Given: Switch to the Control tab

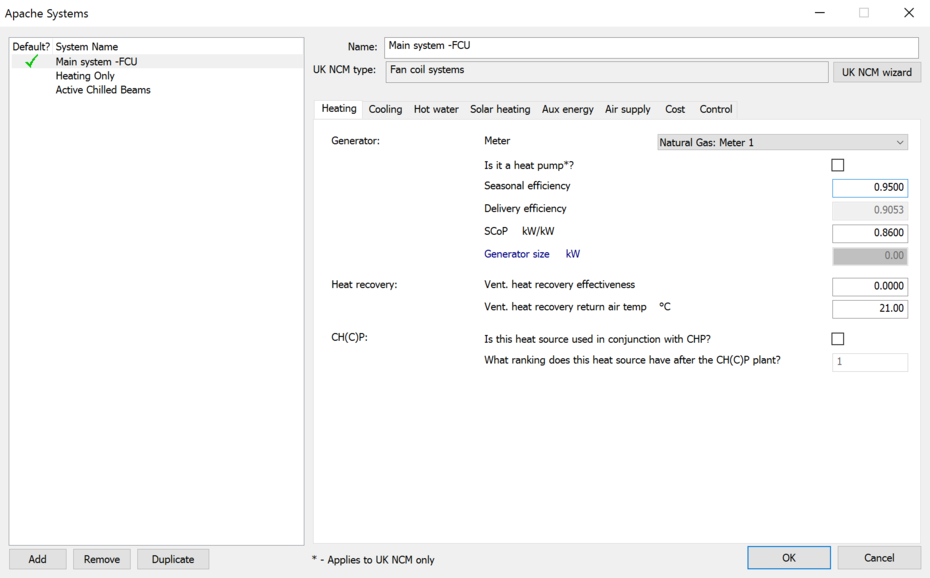Looking at the screenshot, I should pyautogui.click(x=716, y=109).
